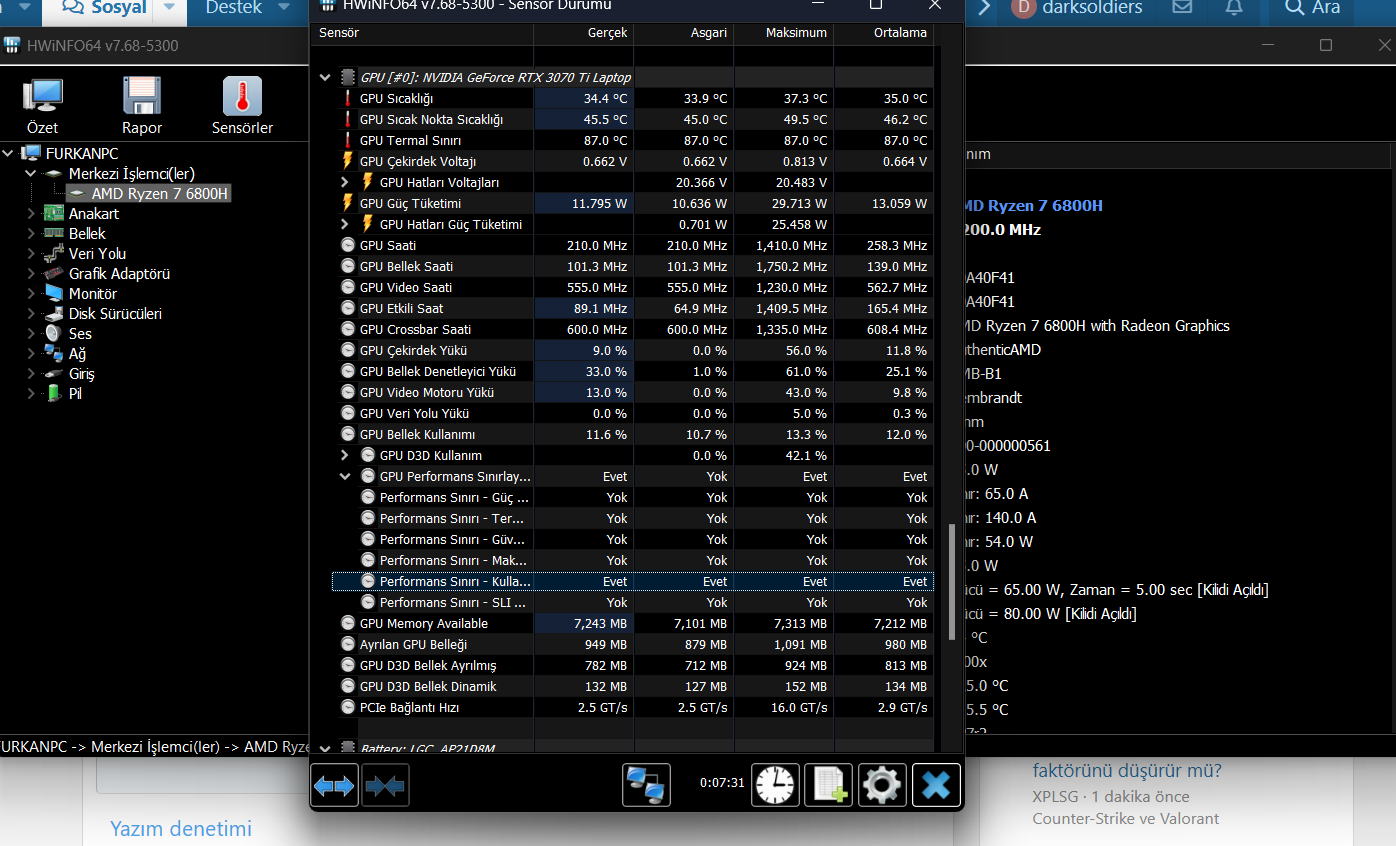This screenshot has height=846, width=1396.
Task: Open the Destek forum menu item
Action: click(x=234, y=8)
